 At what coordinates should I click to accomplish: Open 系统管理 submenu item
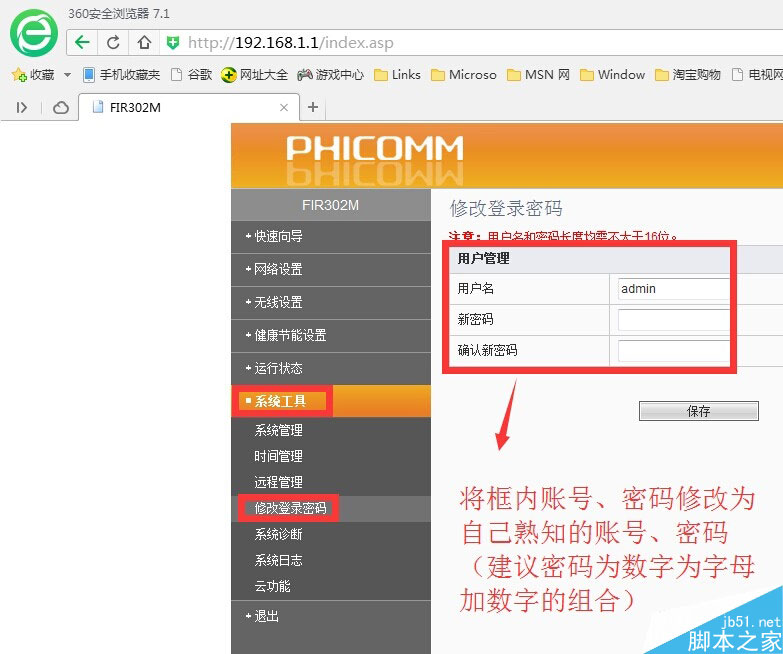point(278,430)
